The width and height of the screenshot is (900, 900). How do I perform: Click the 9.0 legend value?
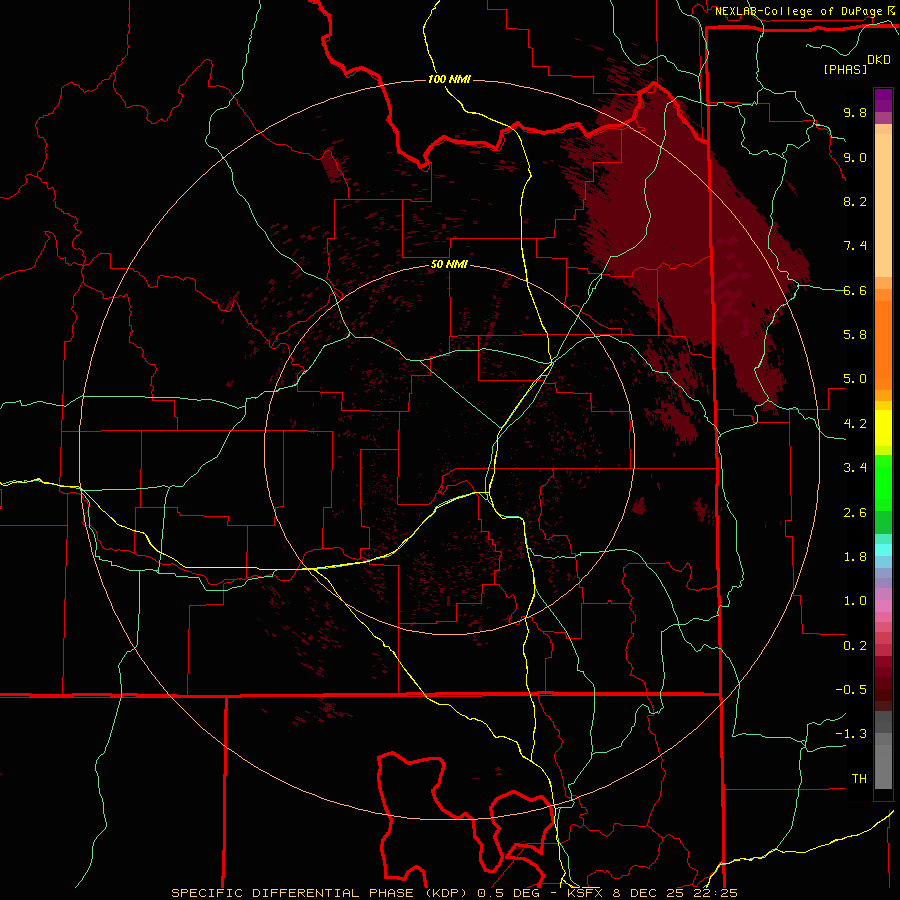tap(855, 157)
